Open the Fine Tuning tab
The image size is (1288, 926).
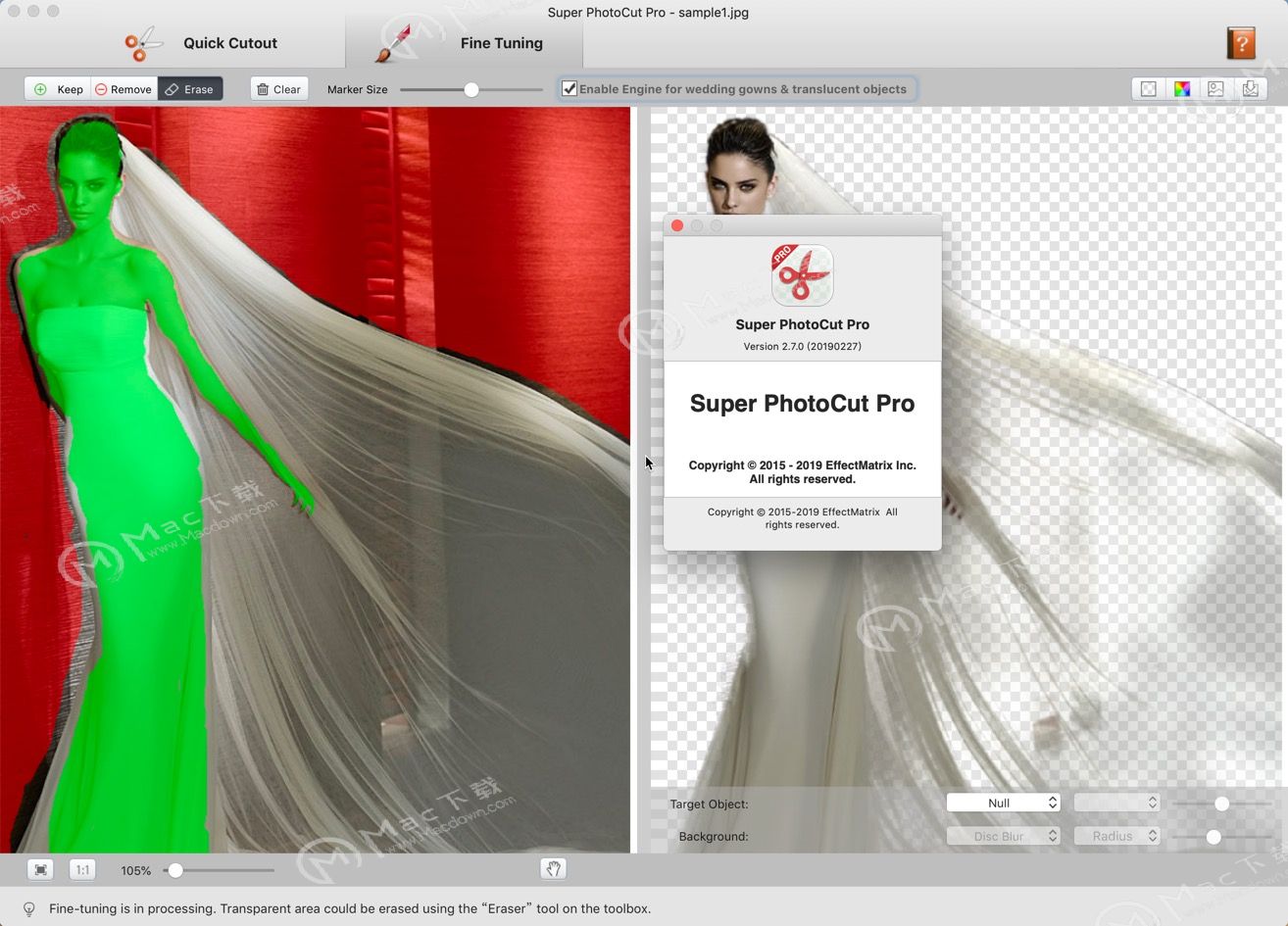[x=463, y=43]
